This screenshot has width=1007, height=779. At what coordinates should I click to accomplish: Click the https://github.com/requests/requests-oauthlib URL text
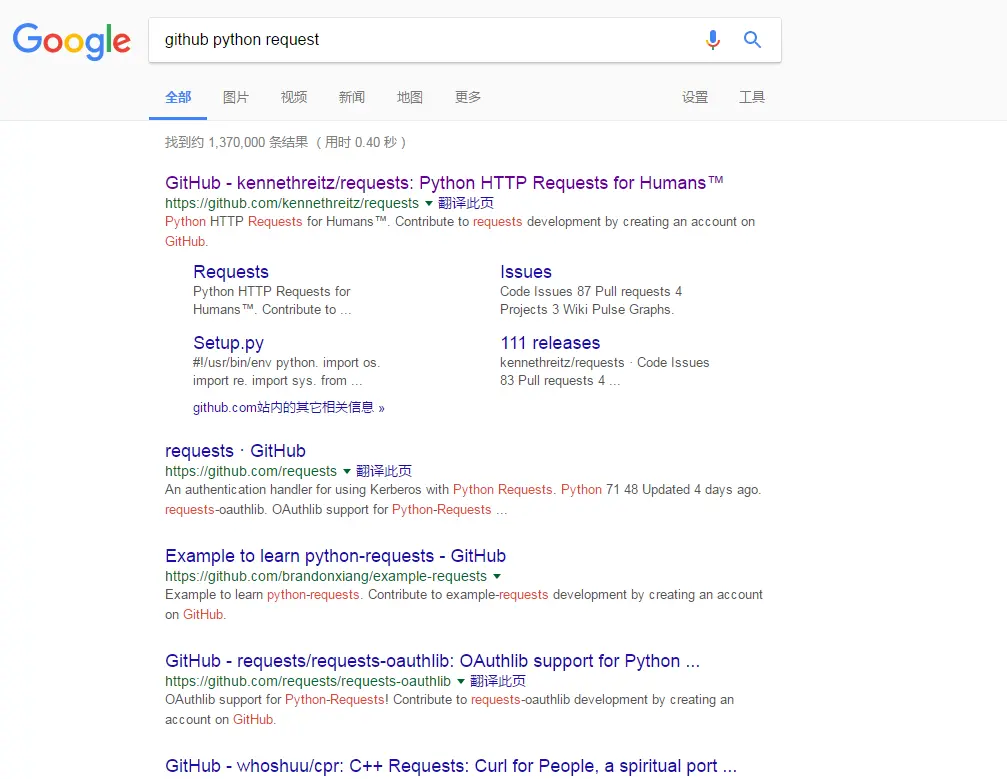(308, 681)
